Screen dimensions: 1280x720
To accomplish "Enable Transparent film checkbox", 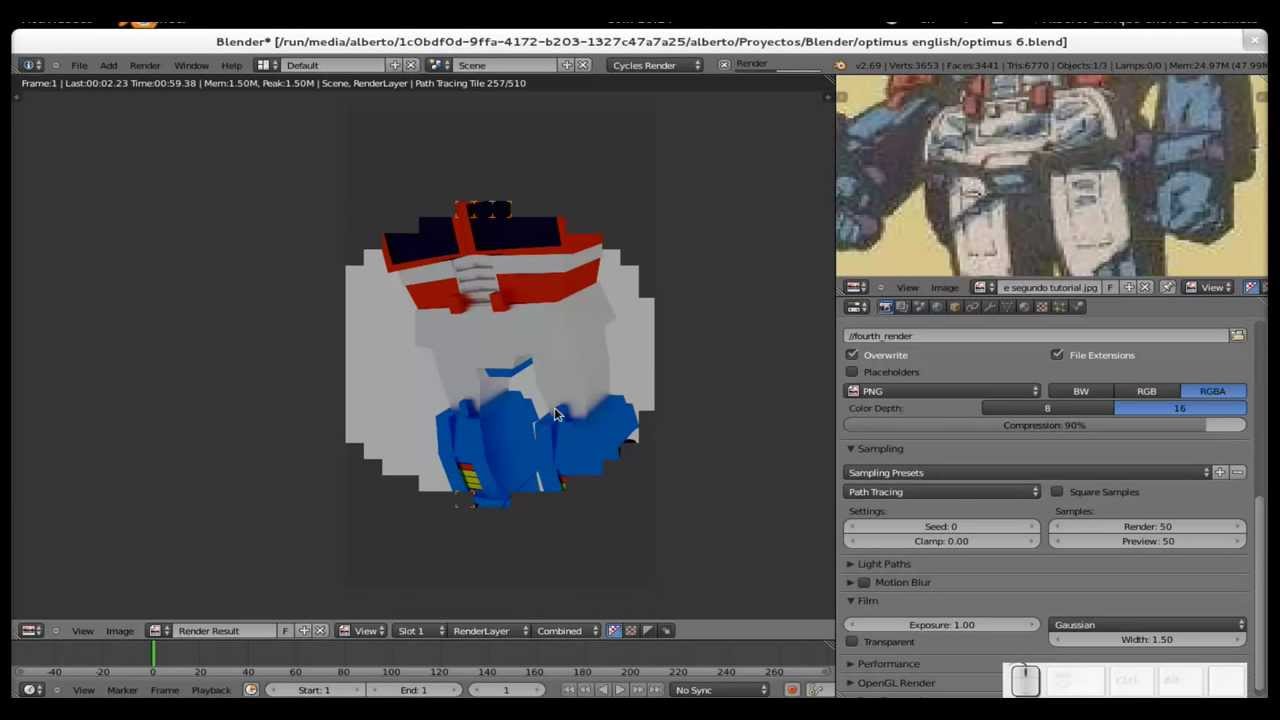I will point(852,642).
